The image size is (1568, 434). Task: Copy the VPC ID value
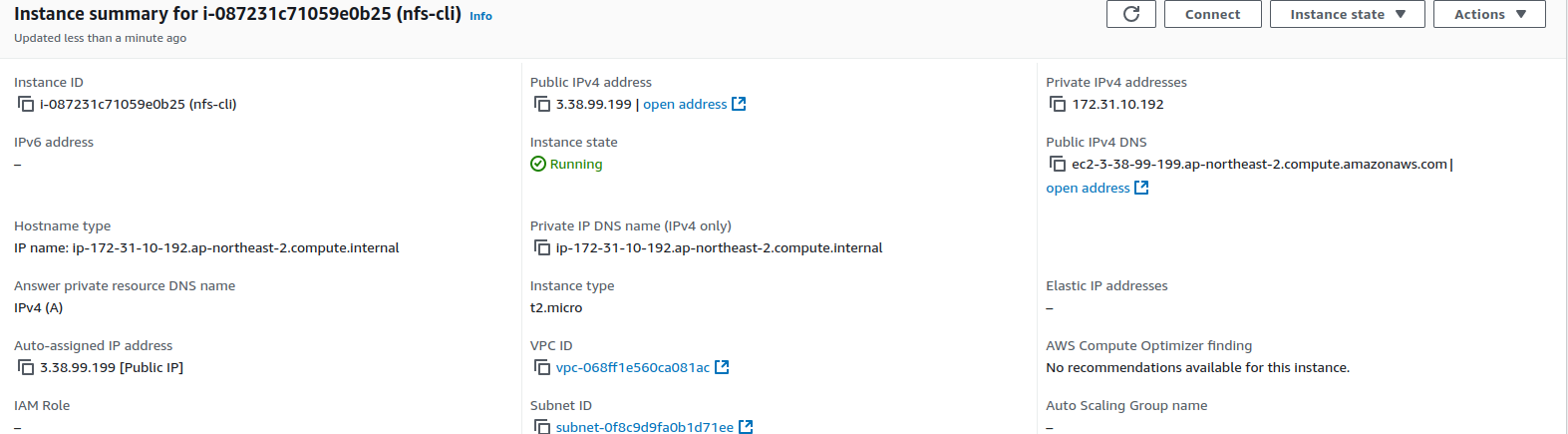click(542, 367)
